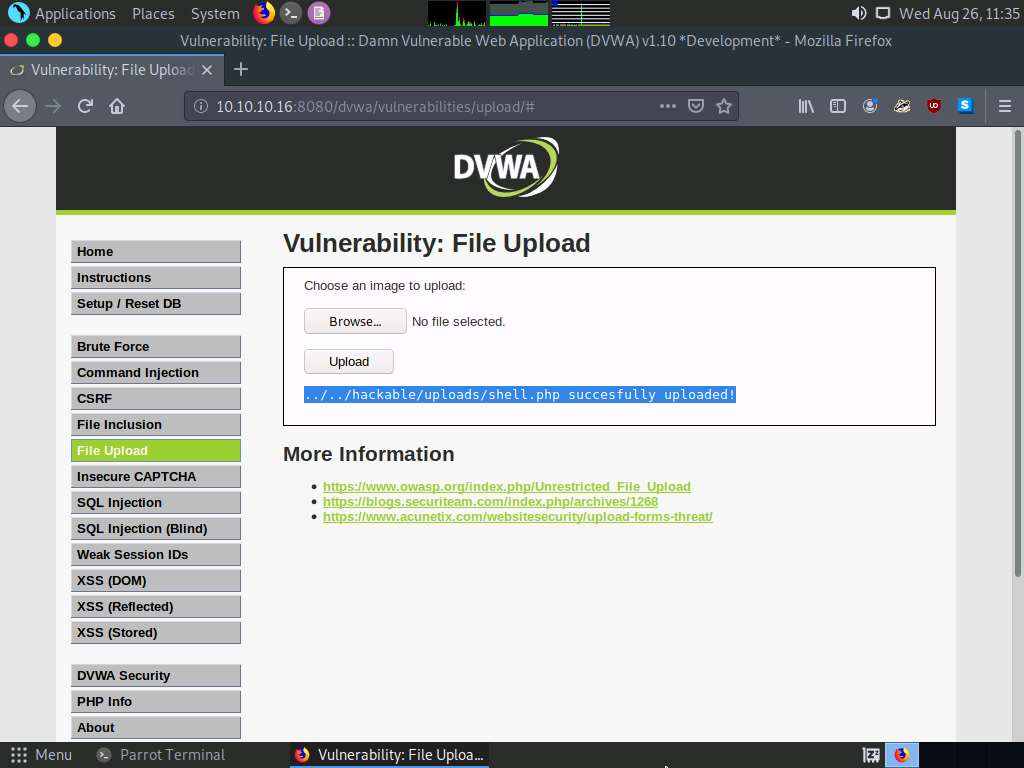The image size is (1024, 768).
Task: Launch terminal from the top panel icon
Action: pos(290,13)
